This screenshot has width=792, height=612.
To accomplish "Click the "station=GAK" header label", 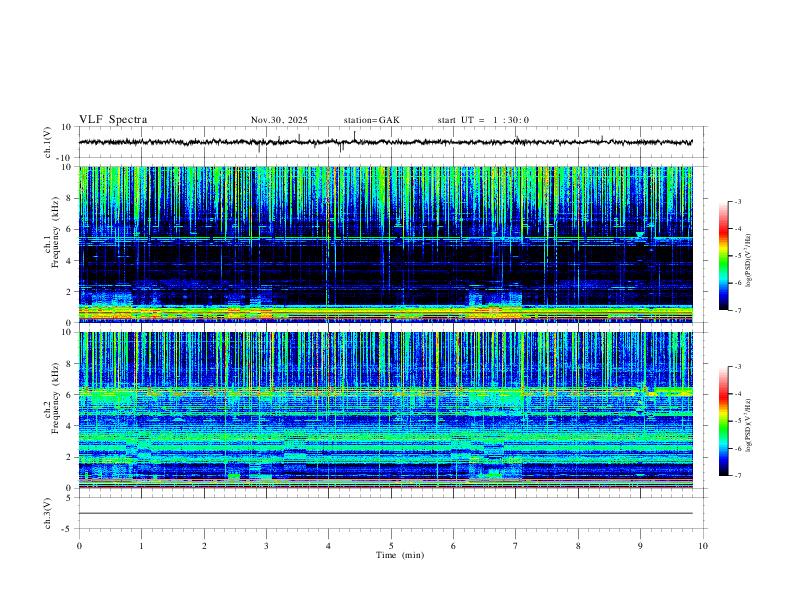I will click(x=371, y=120).
